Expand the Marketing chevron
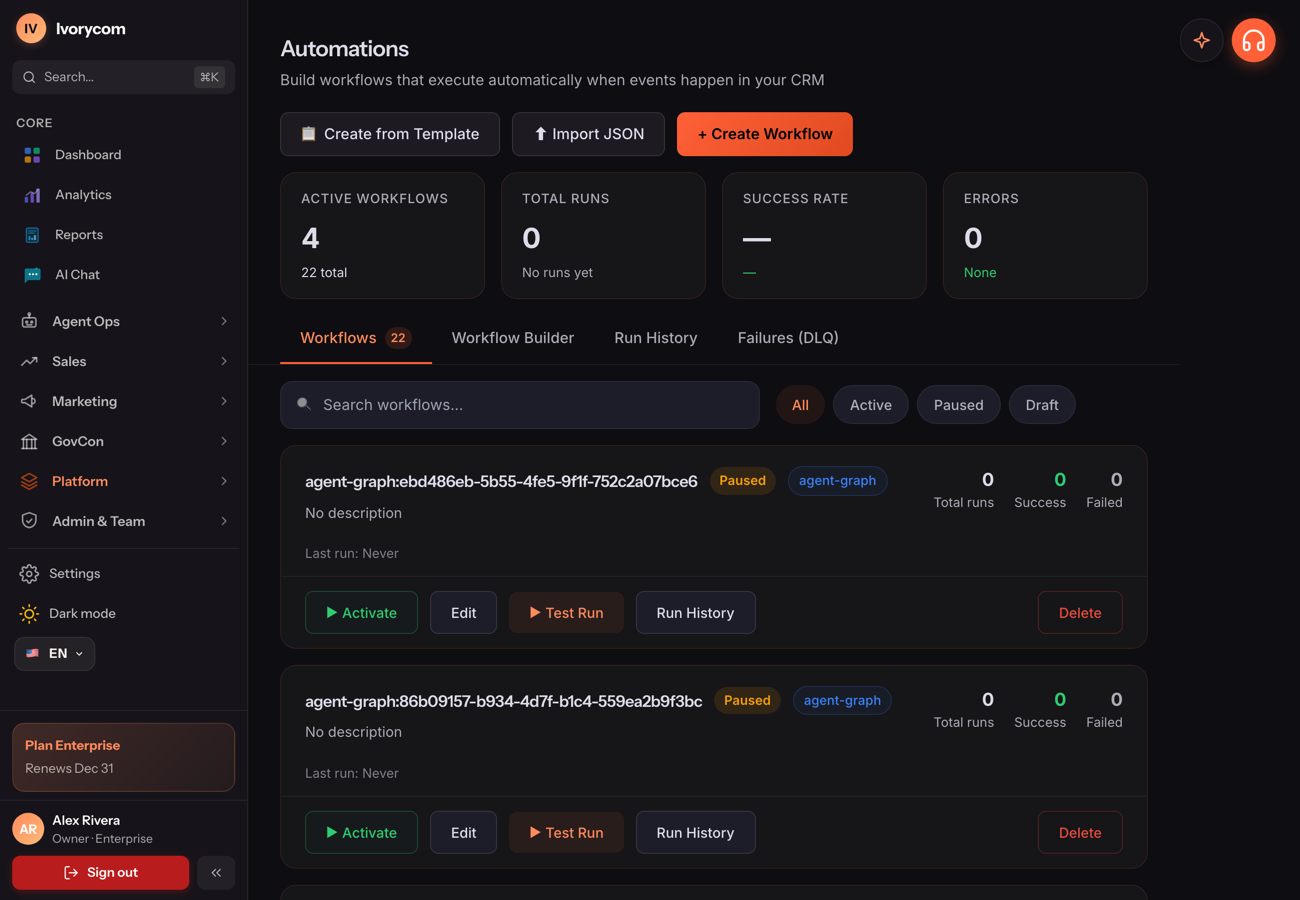 [224, 401]
